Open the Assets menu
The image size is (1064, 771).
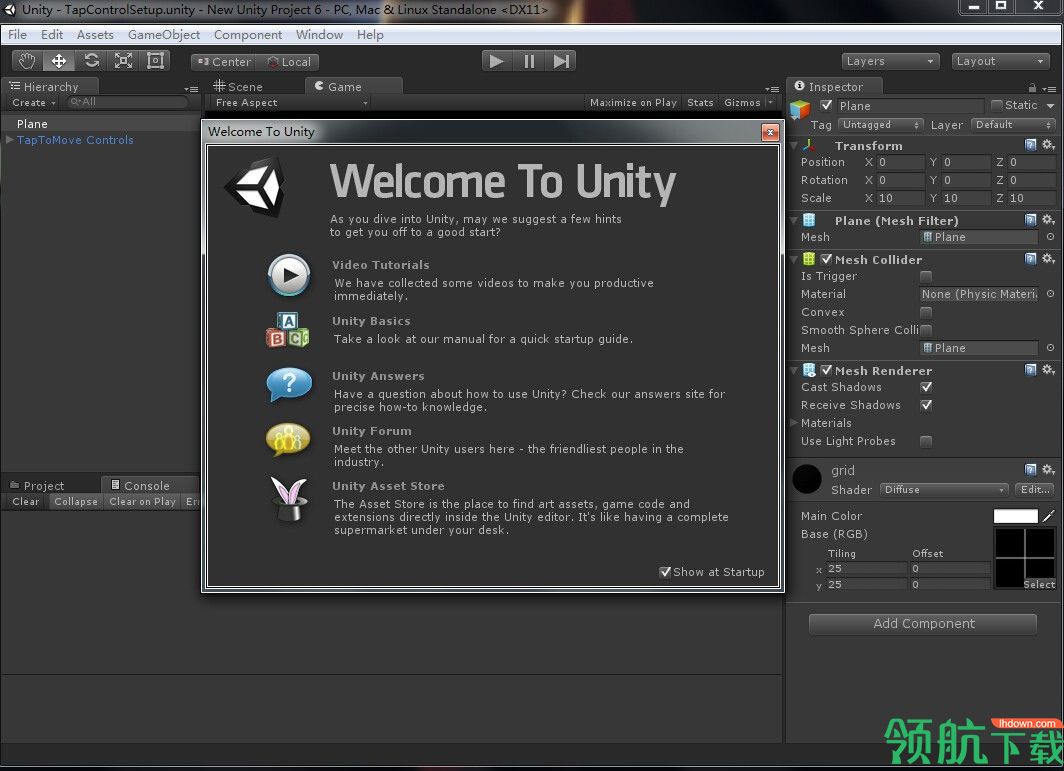95,35
